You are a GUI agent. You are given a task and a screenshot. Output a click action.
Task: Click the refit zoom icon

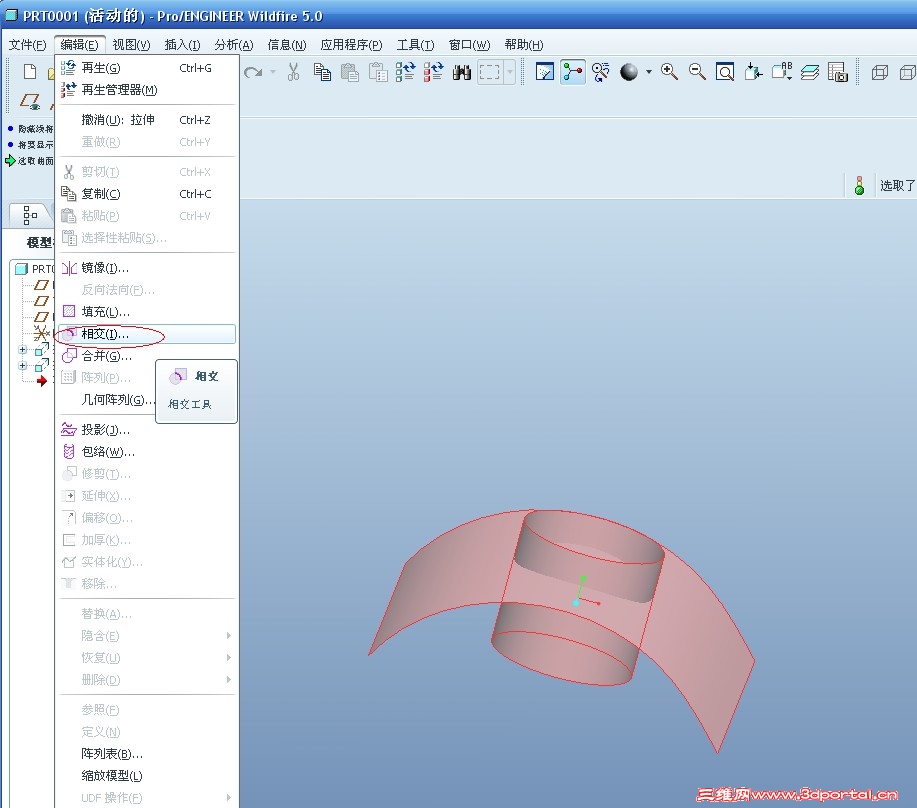point(725,72)
